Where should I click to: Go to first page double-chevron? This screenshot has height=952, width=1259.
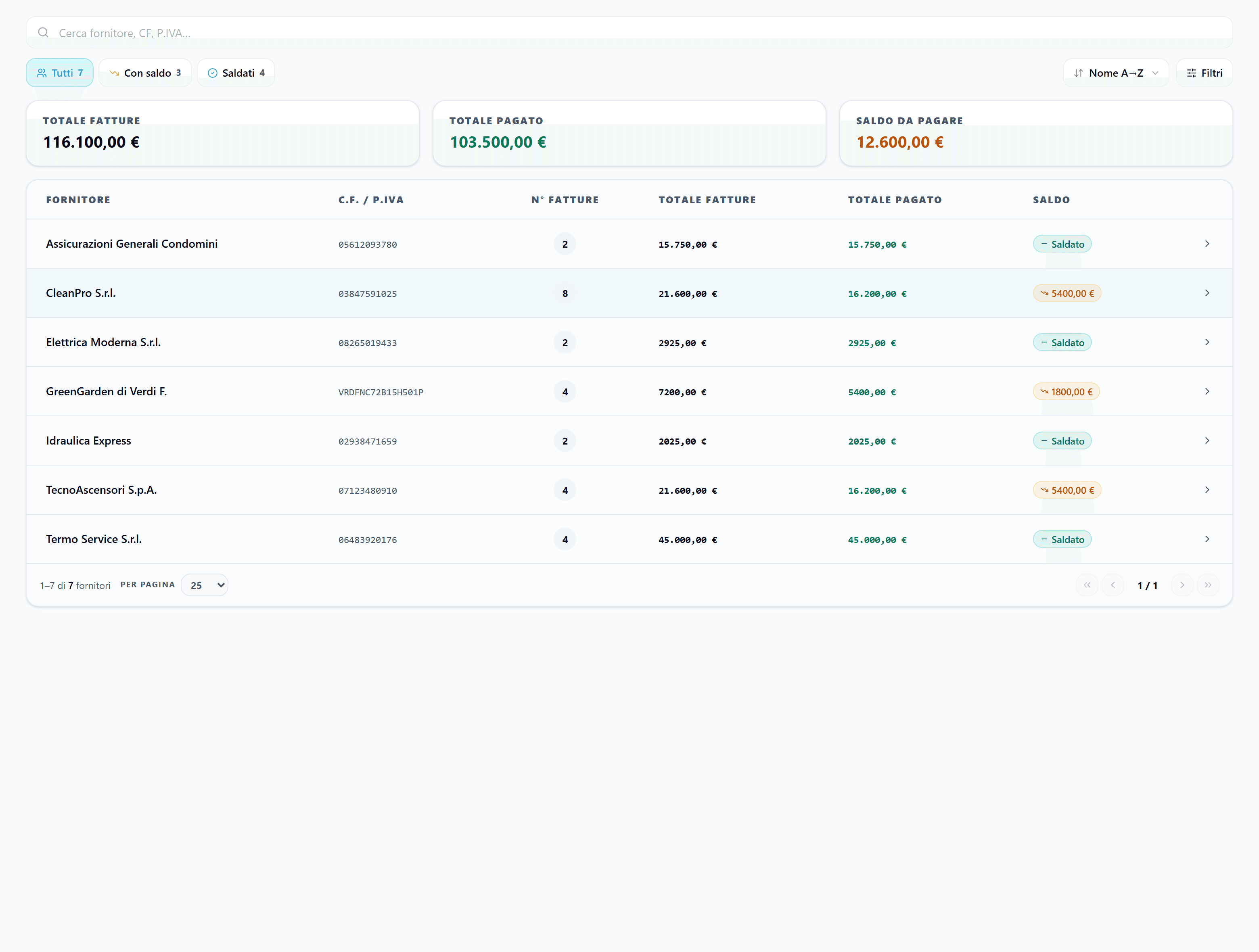[1087, 585]
